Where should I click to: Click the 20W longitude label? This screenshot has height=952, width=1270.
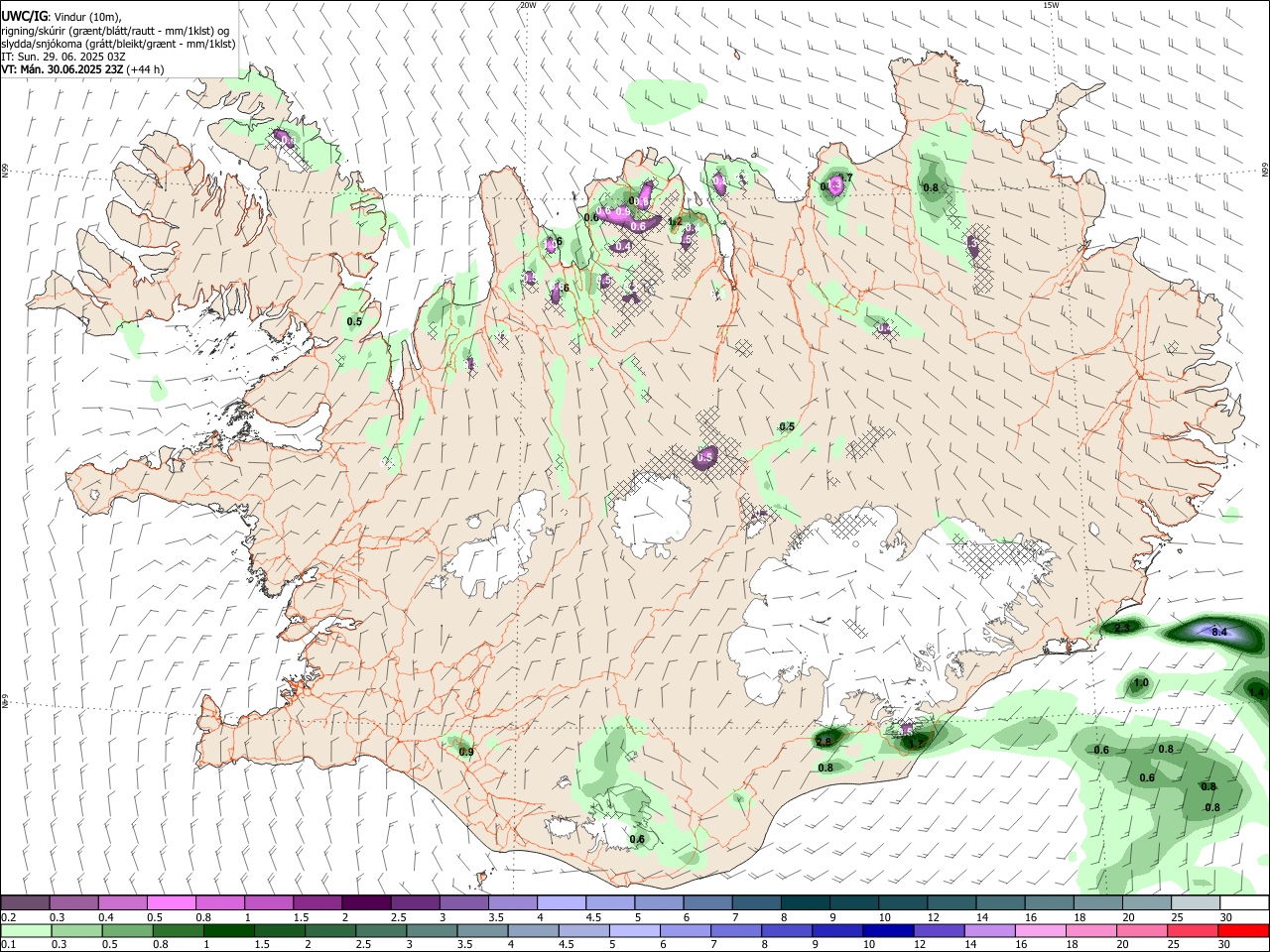tap(528, 5)
